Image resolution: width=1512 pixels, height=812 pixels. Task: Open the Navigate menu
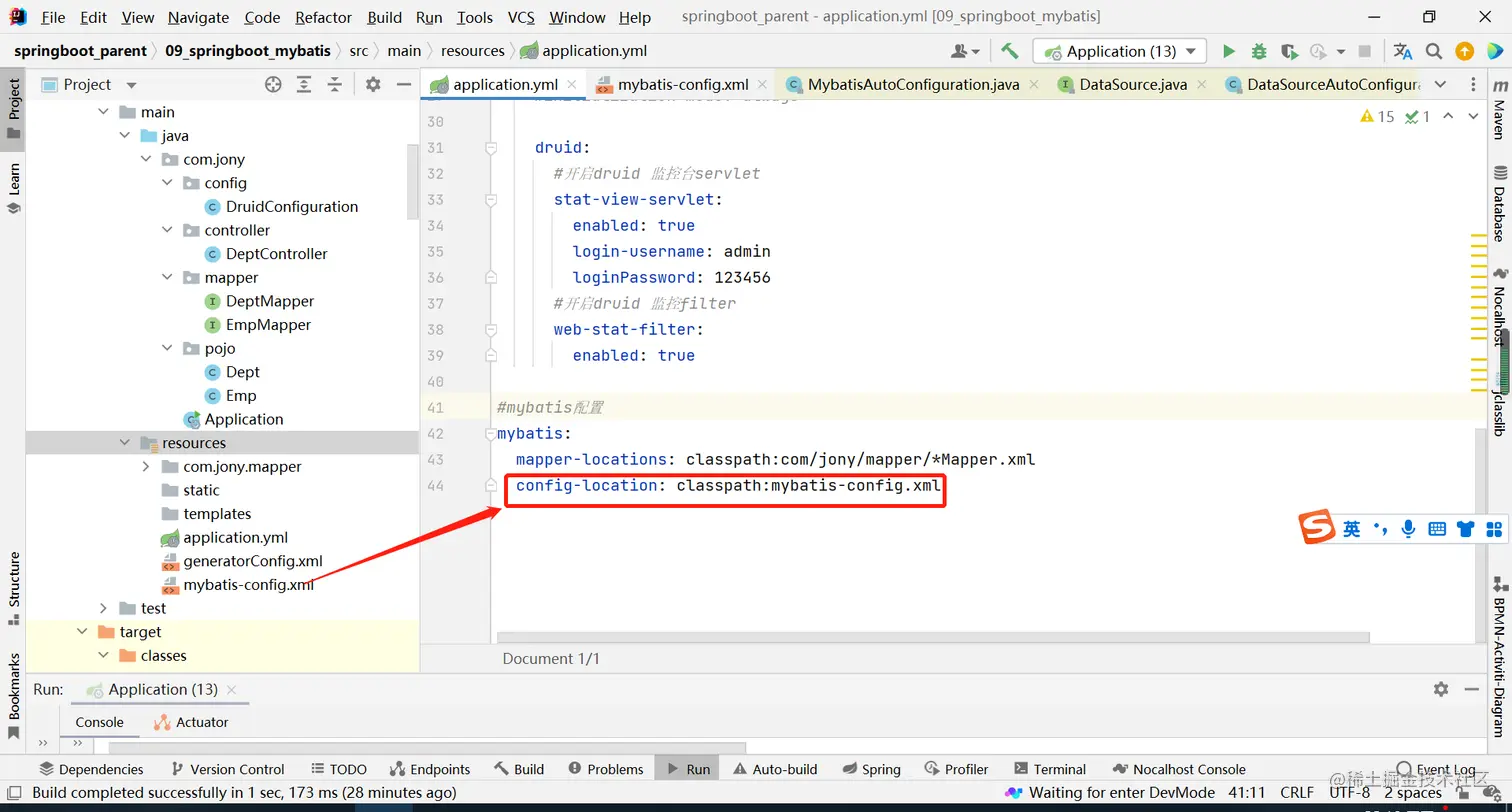click(198, 17)
